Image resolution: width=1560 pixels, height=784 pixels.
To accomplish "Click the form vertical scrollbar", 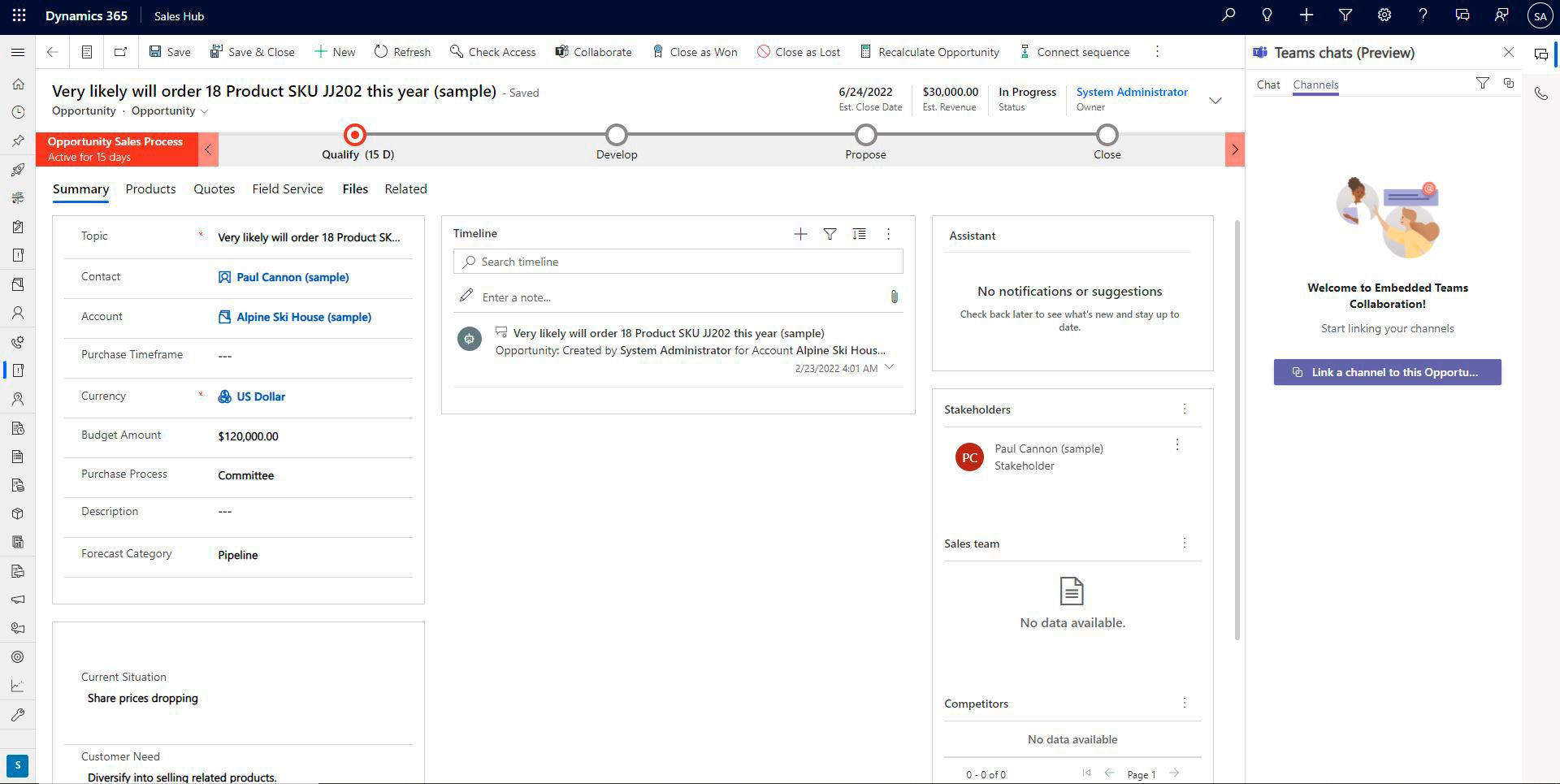I will [x=1237, y=429].
